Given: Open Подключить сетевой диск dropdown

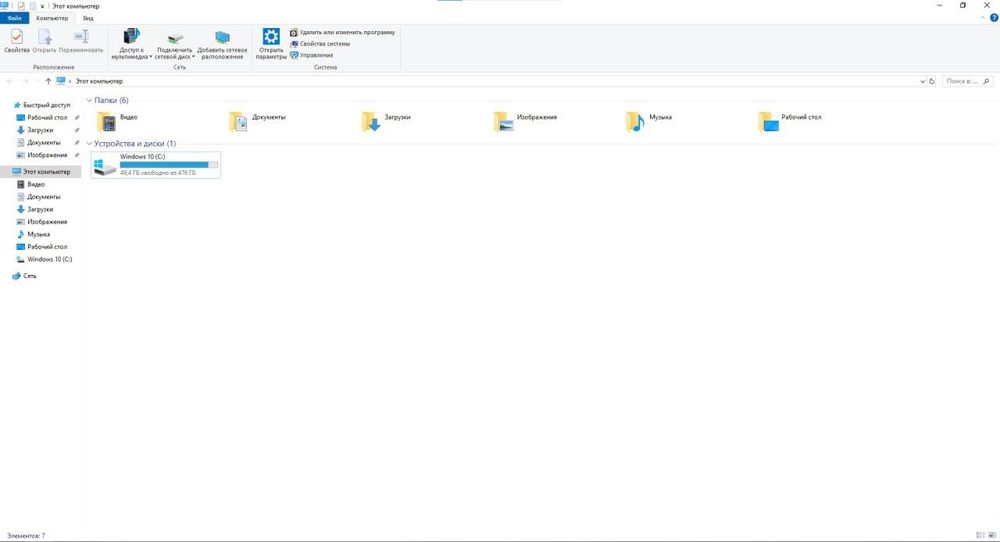Looking at the screenshot, I should 175,45.
